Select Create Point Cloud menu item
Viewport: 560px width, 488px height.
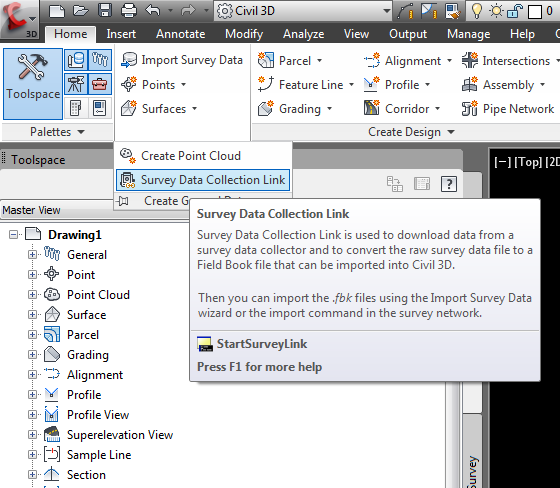[x=203, y=156]
